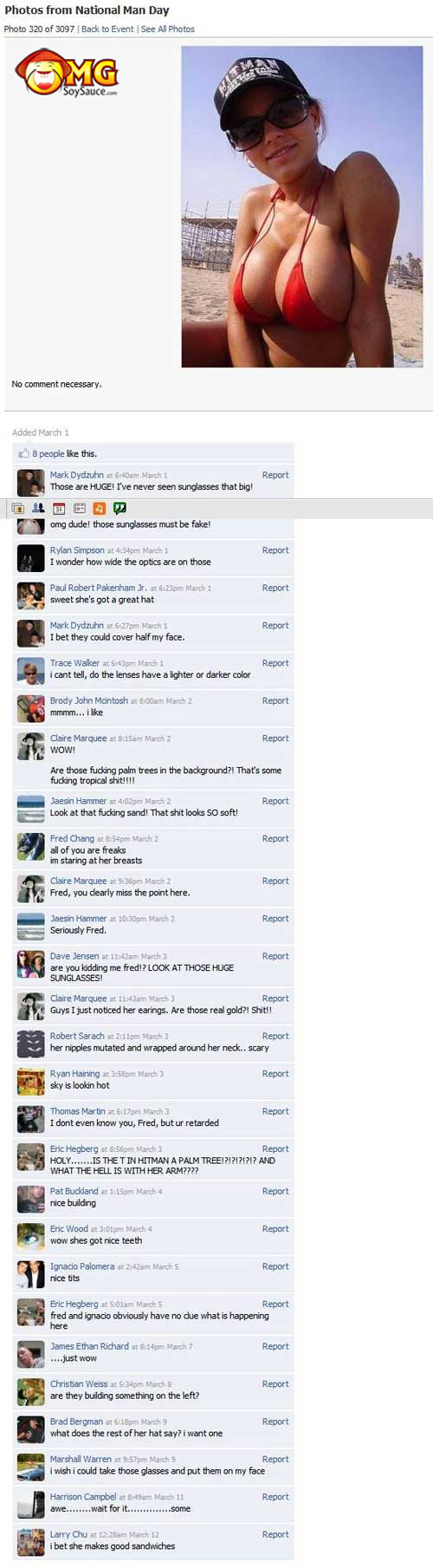Image resolution: width=433 pixels, height=1568 pixels.
Task: Click the notes list icon in toolbar
Action: (x=80, y=509)
